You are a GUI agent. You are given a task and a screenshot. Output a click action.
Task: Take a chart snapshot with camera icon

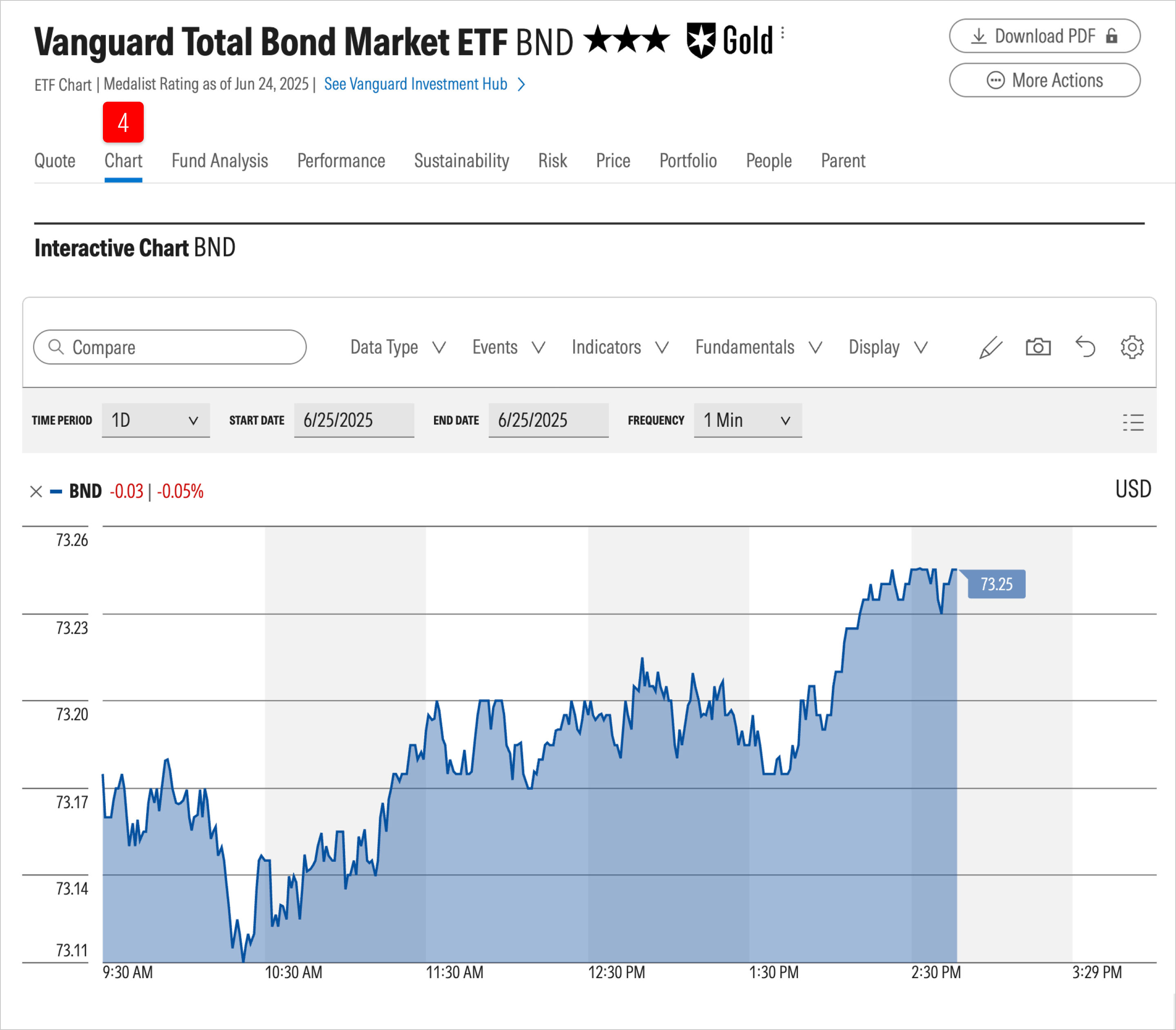pos(1038,347)
